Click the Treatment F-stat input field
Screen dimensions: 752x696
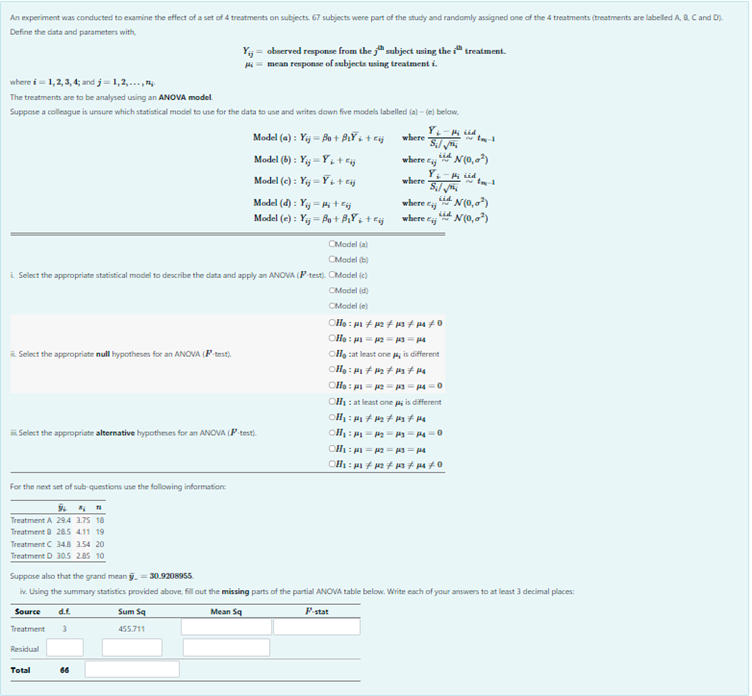pos(317,627)
